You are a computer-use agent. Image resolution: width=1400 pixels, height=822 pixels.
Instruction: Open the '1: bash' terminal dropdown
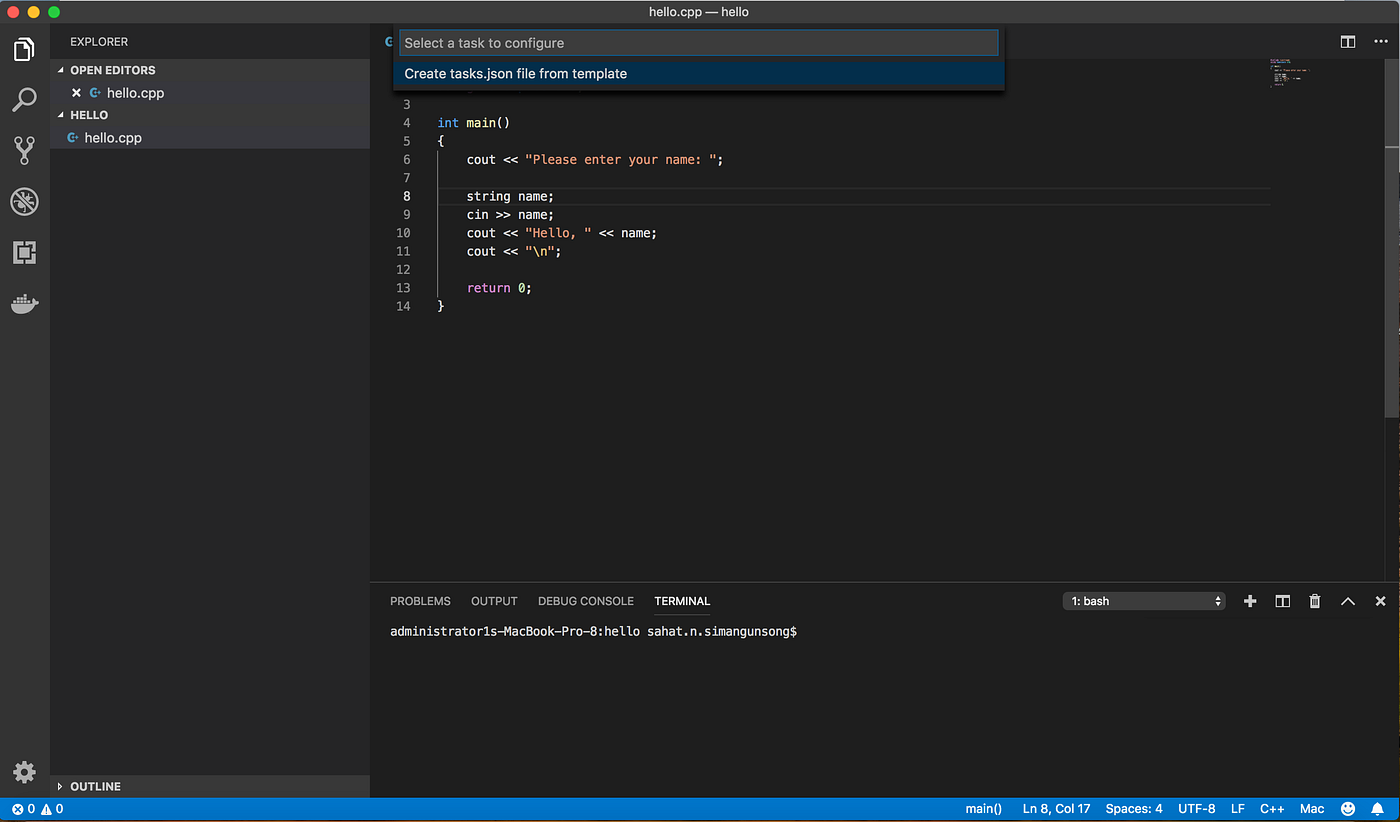[1143, 600]
